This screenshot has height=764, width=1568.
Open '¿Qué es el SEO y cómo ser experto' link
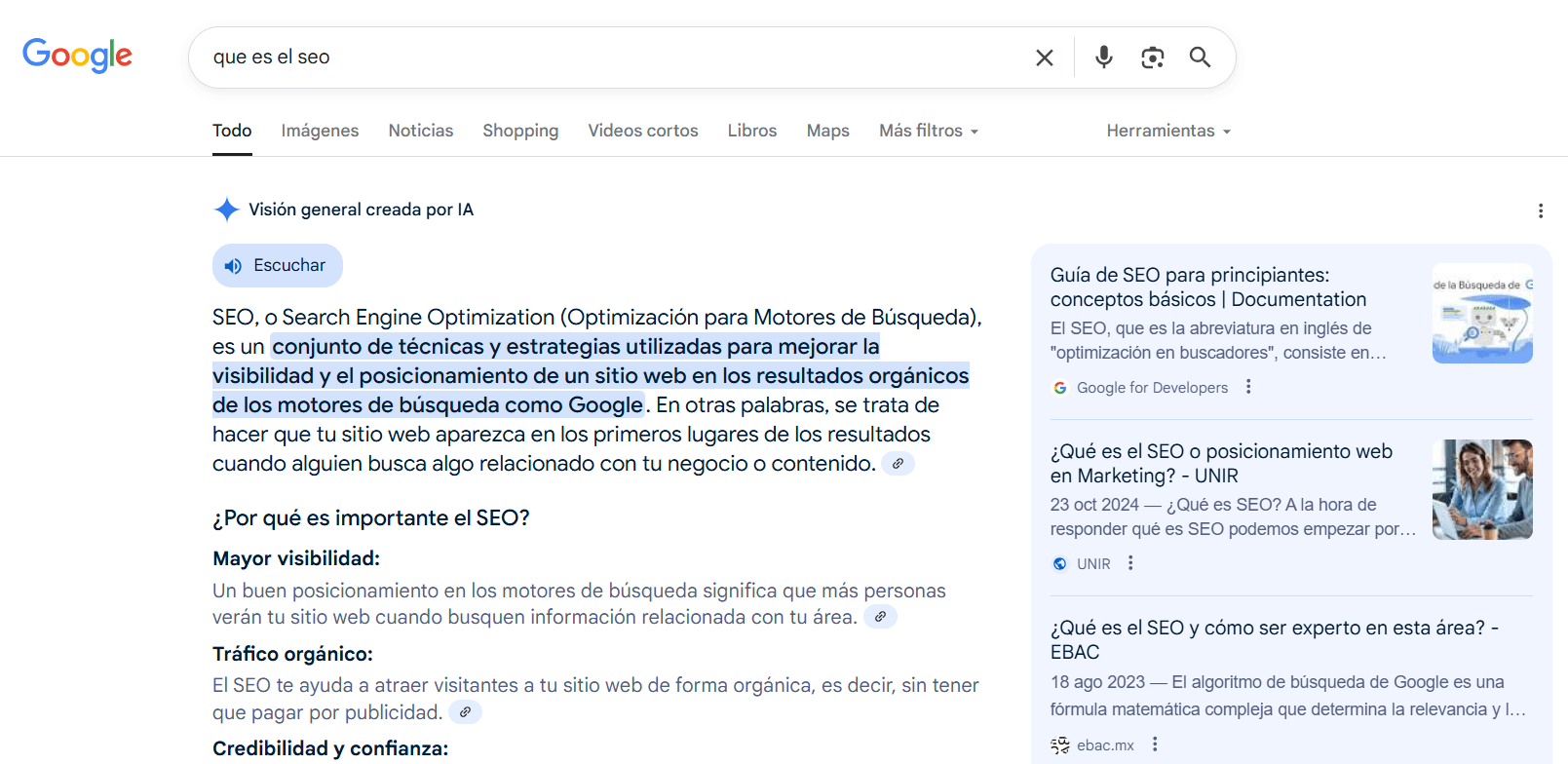(x=1275, y=640)
